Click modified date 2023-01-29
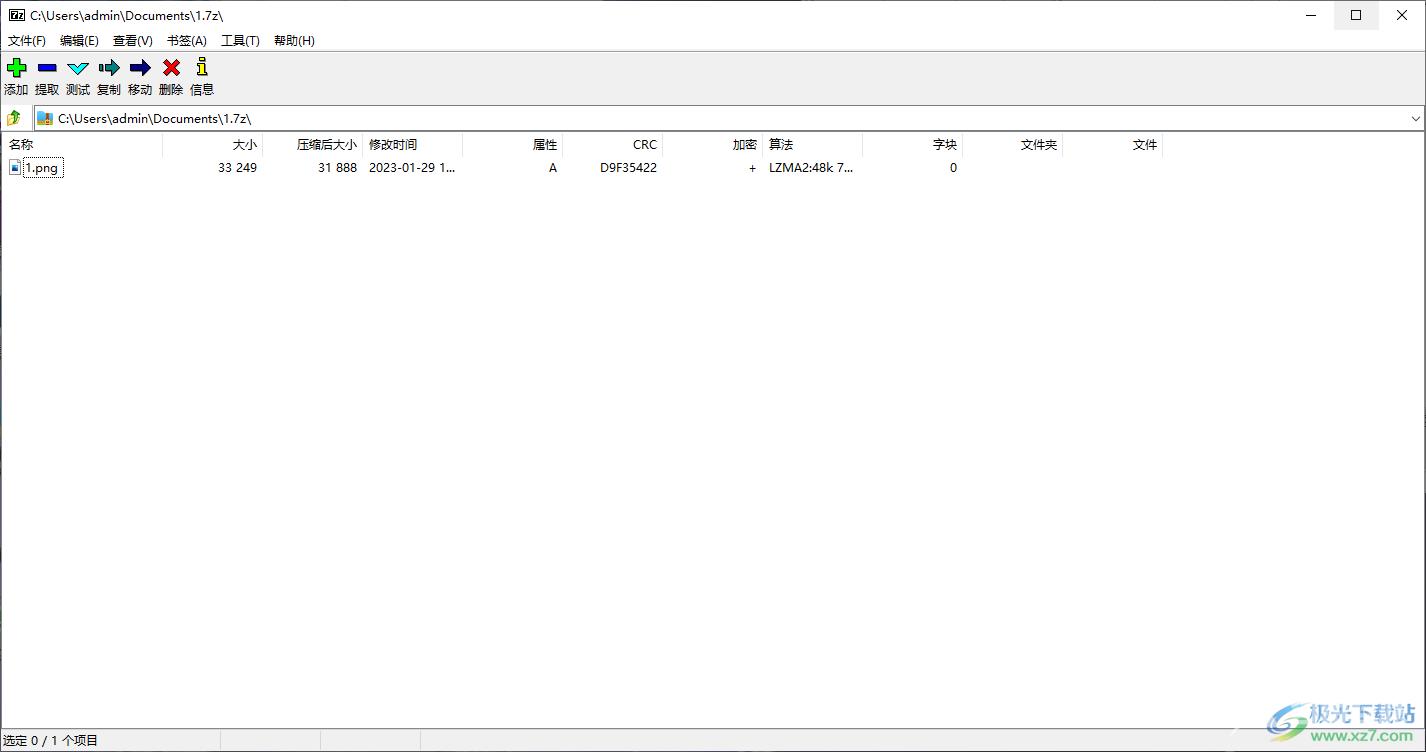 (x=412, y=168)
